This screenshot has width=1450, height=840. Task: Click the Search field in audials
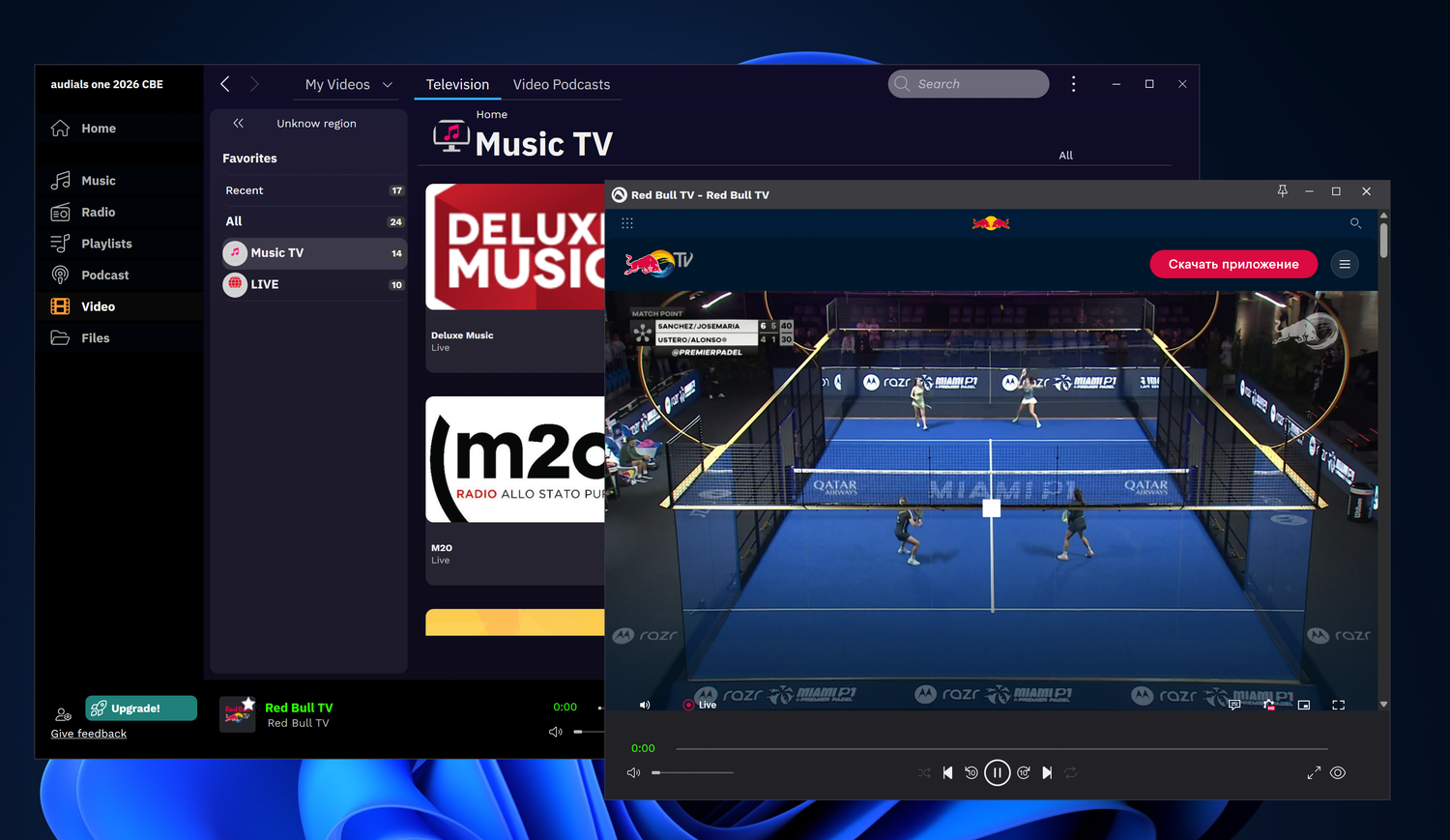pyautogui.click(x=969, y=84)
